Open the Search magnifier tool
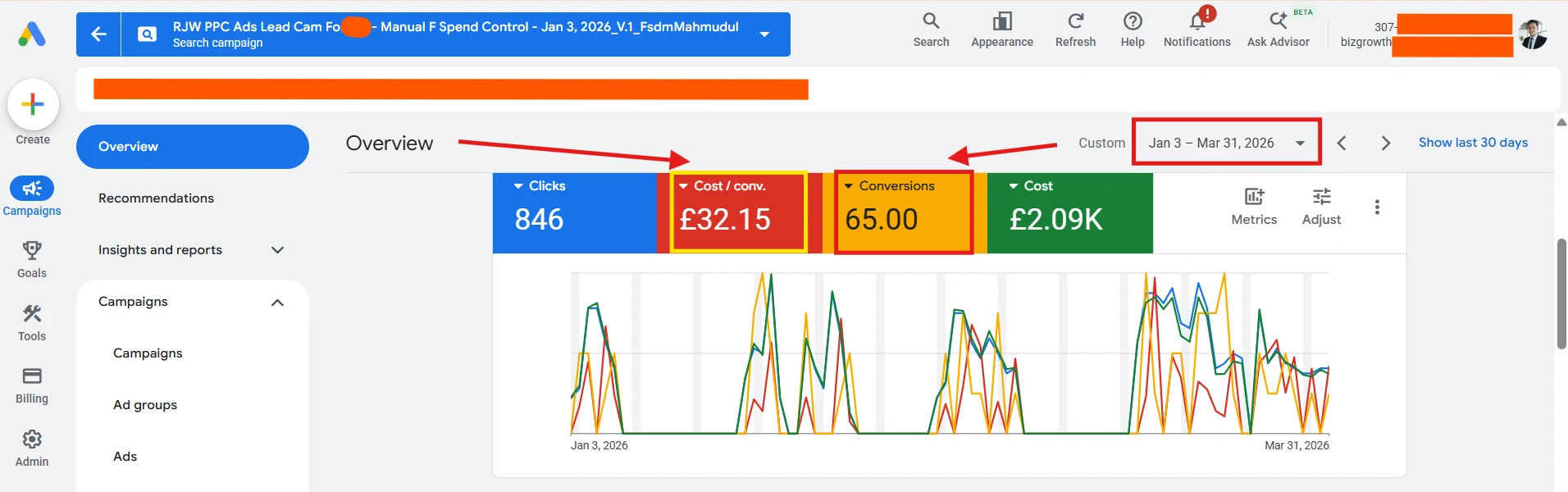Viewport: 1568px width, 492px height. pos(931,30)
